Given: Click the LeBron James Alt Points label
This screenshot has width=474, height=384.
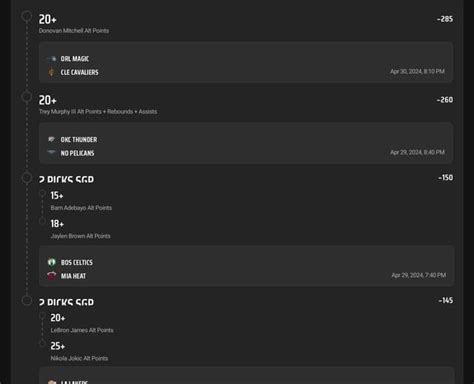Looking at the screenshot, I should [x=82, y=330].
